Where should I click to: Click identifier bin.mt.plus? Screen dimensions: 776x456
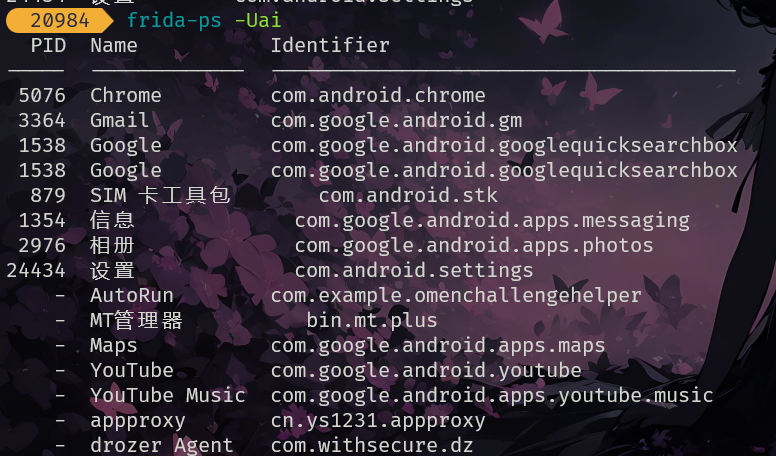coord(372,321)
